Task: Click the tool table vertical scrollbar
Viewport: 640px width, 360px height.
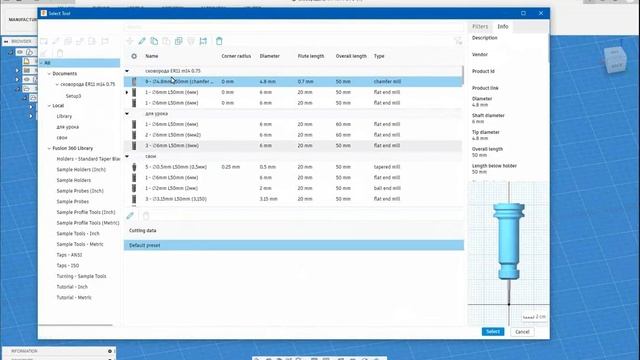Action: point(463,76)
